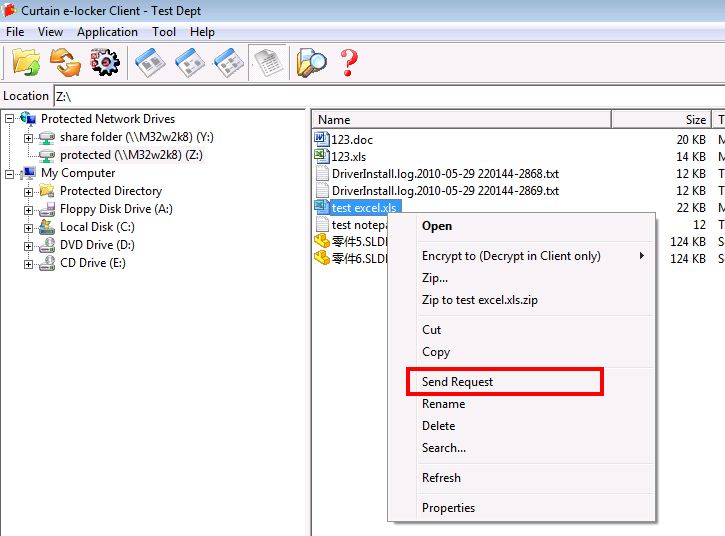Select the highlighted test excel.xls file
Screen dimensions: 725x536
click(364, 208)
